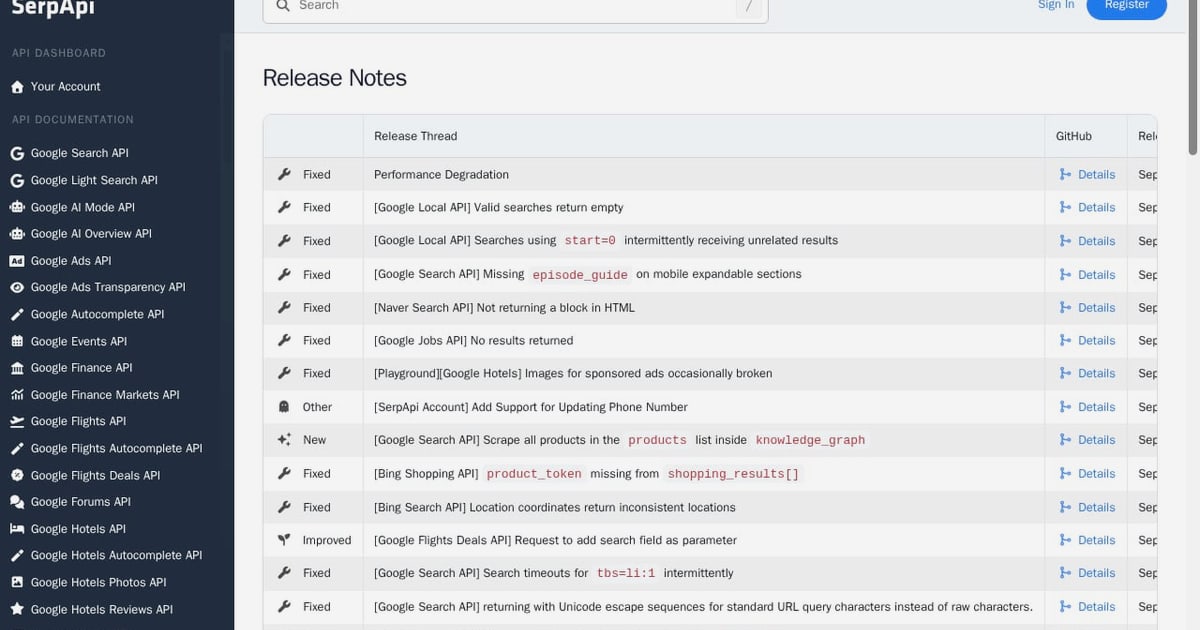Screen dimensions: 1200x630
Task: Click the home icon beside Your Account
Action: pyautogui.click(x=17, y=87)
